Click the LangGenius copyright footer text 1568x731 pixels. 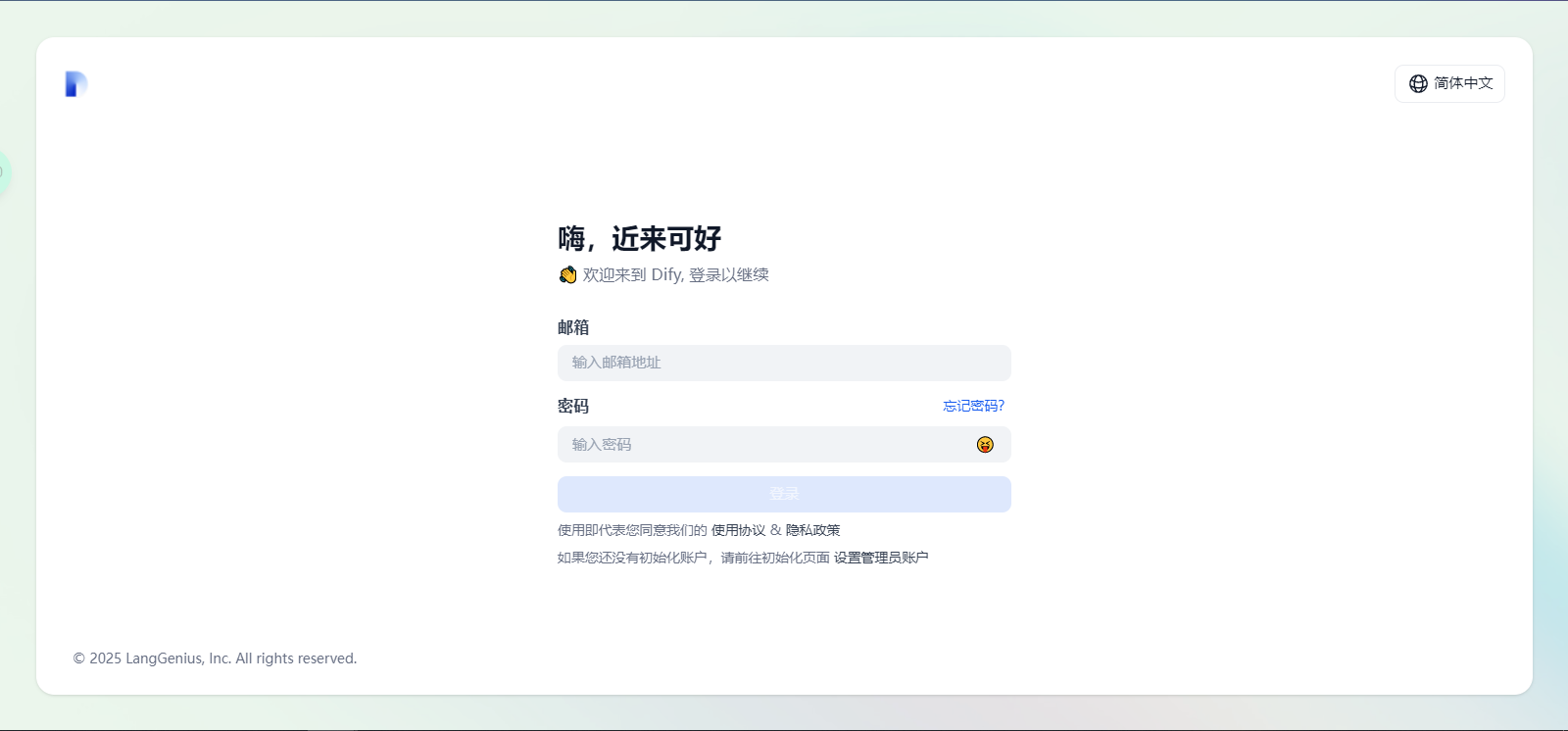tap(215, 658)
